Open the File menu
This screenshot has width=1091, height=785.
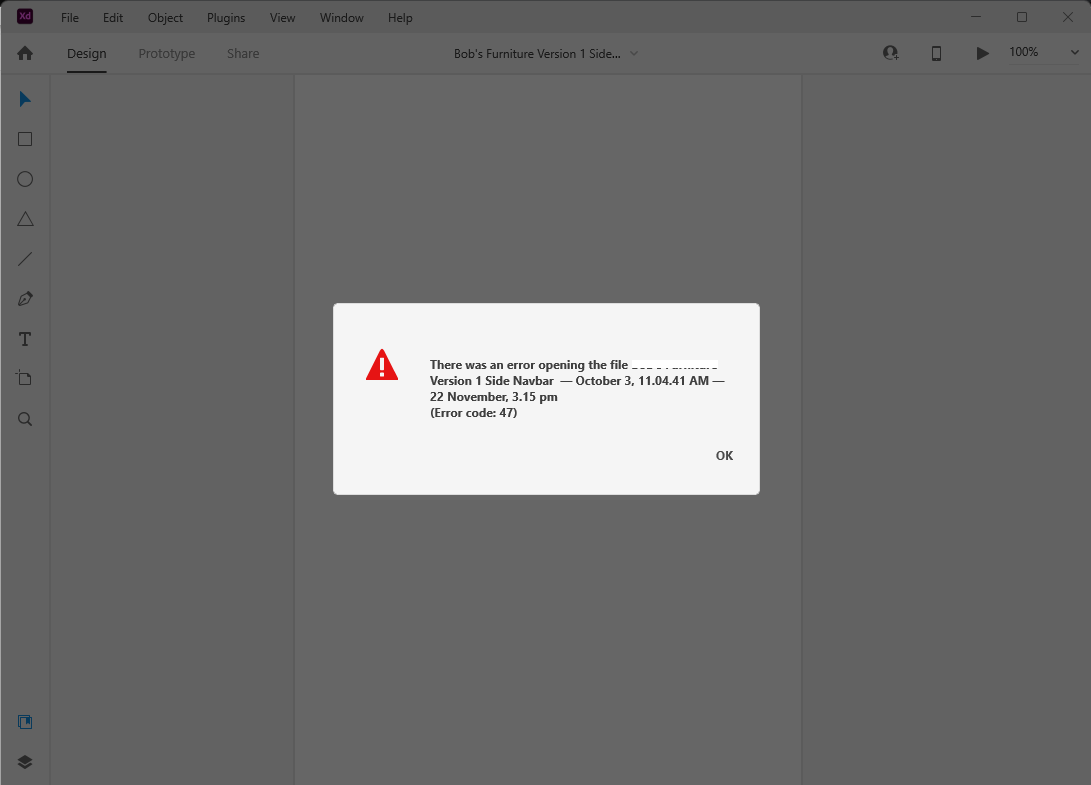coord(70,18)
